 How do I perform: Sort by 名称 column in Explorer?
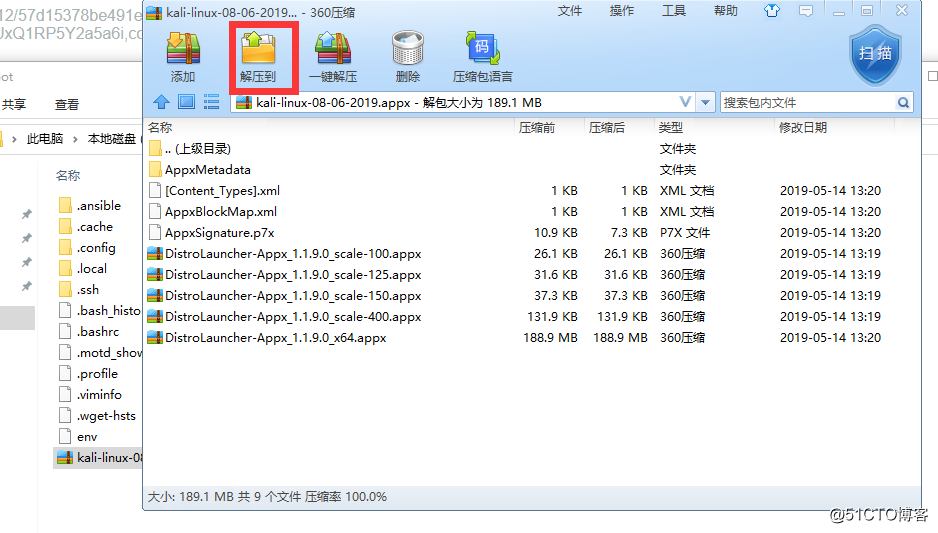pos(68,175)
